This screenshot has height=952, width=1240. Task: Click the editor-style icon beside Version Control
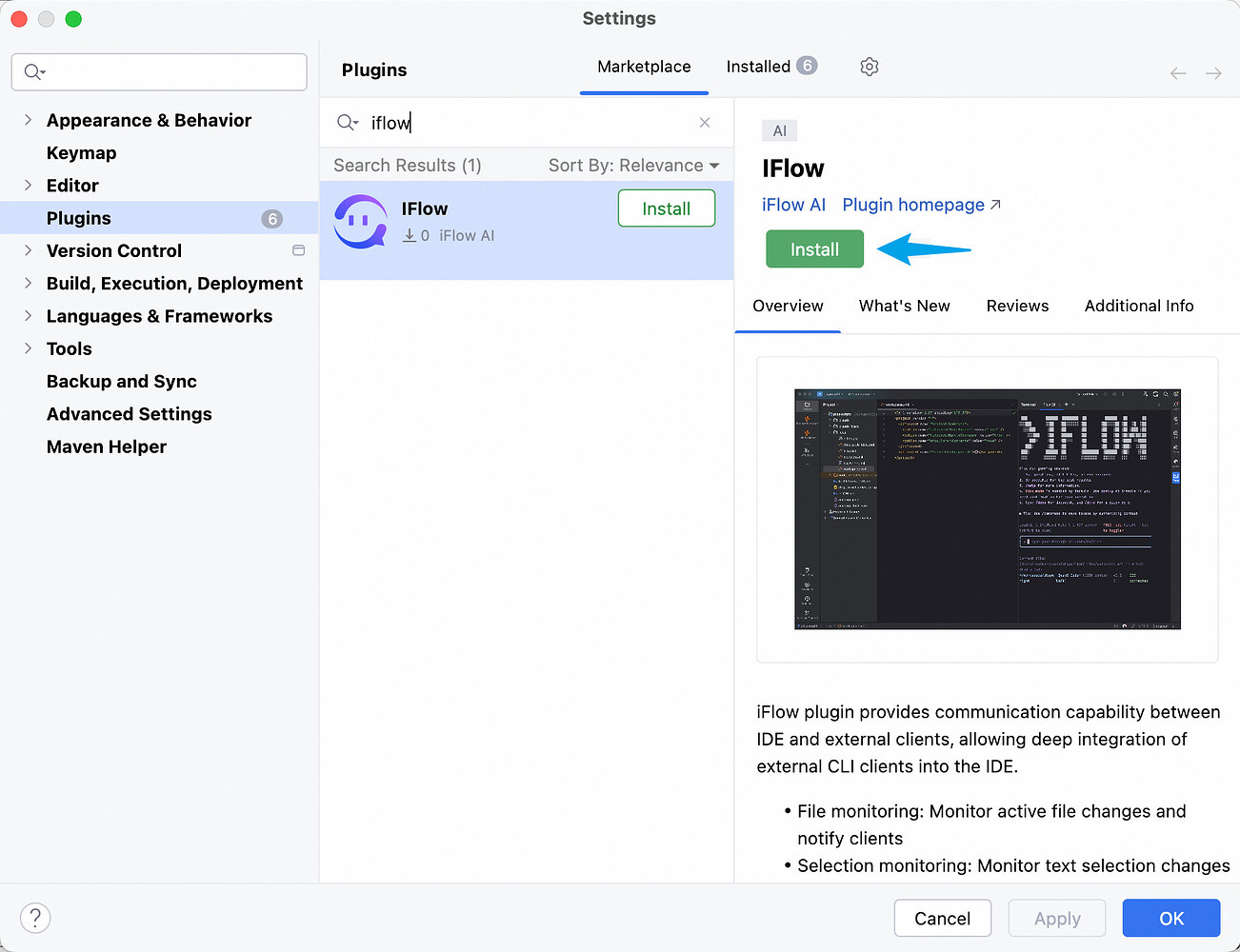(298, 250)
